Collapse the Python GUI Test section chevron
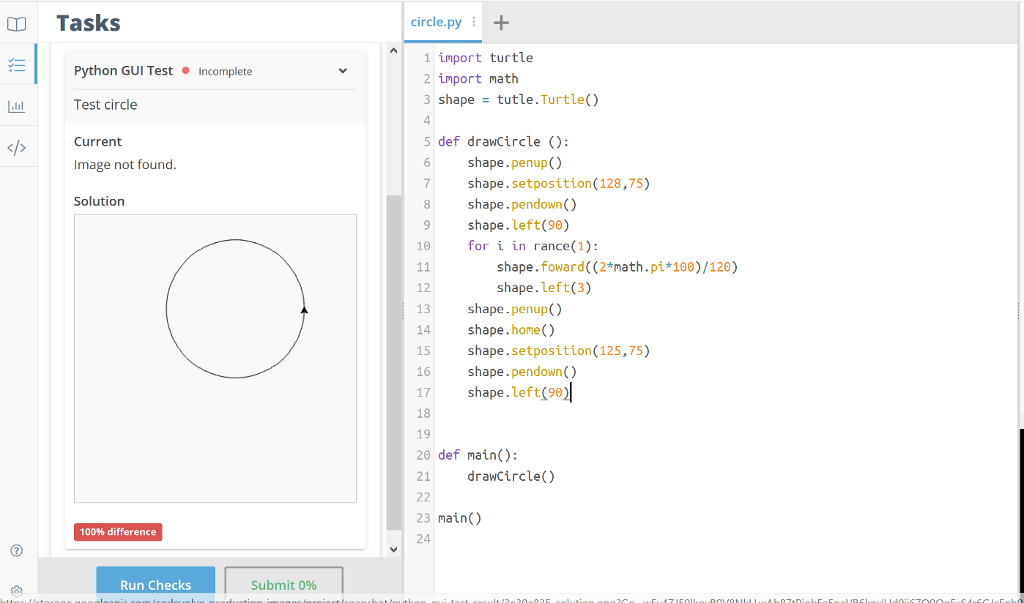This screenshot has height=603, width=1024. click(343, 71)
